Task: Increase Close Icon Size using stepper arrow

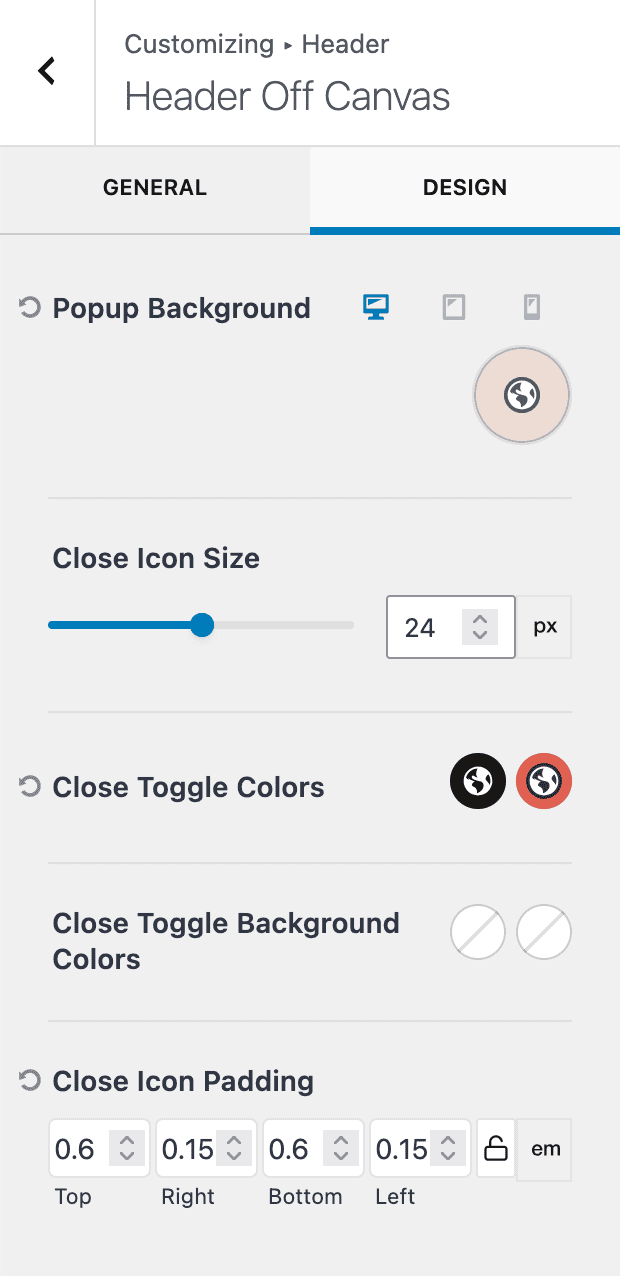Action: pos(480,618)
